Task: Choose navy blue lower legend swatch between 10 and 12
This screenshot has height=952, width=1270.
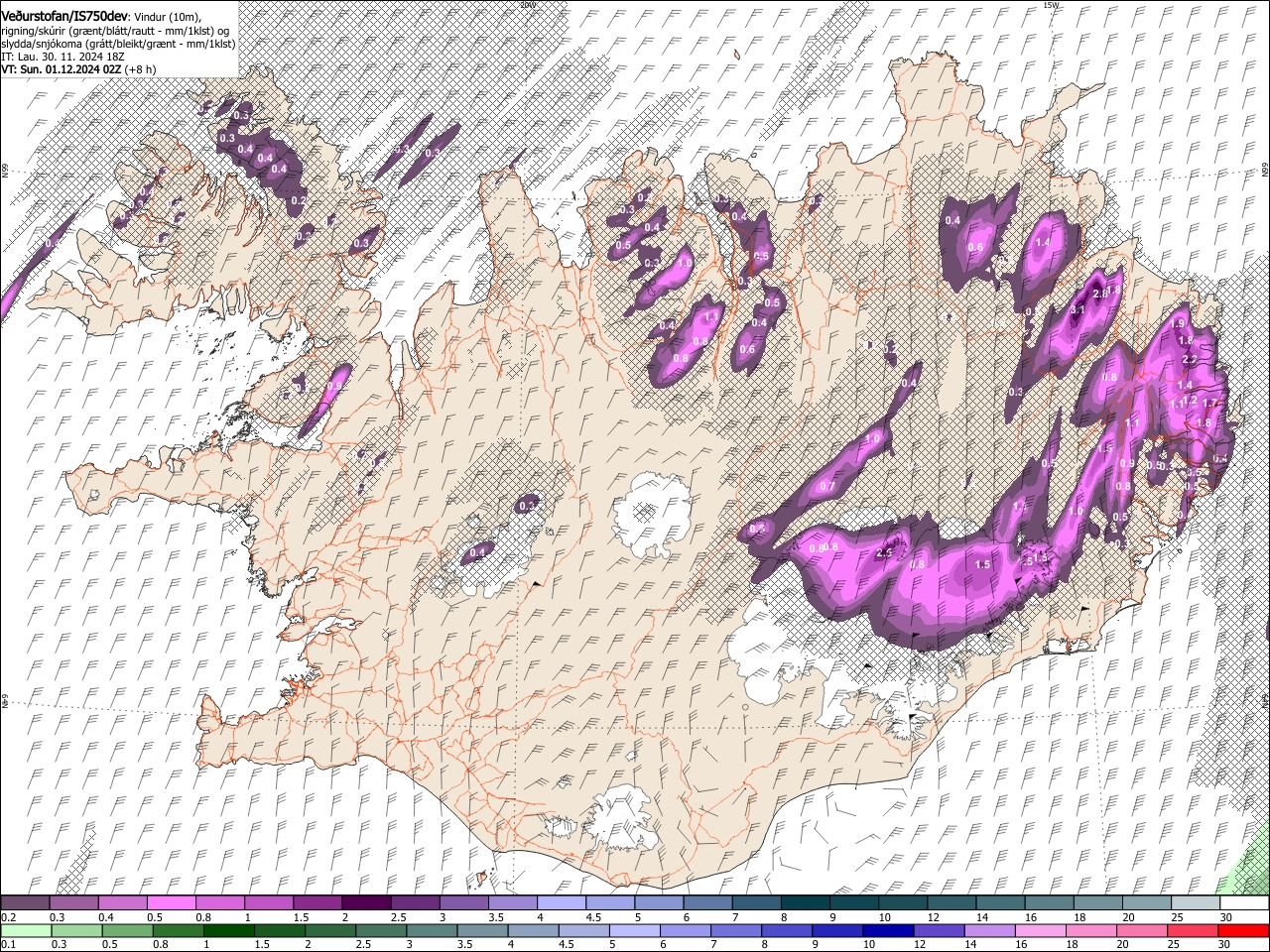Action: (888, 930)
